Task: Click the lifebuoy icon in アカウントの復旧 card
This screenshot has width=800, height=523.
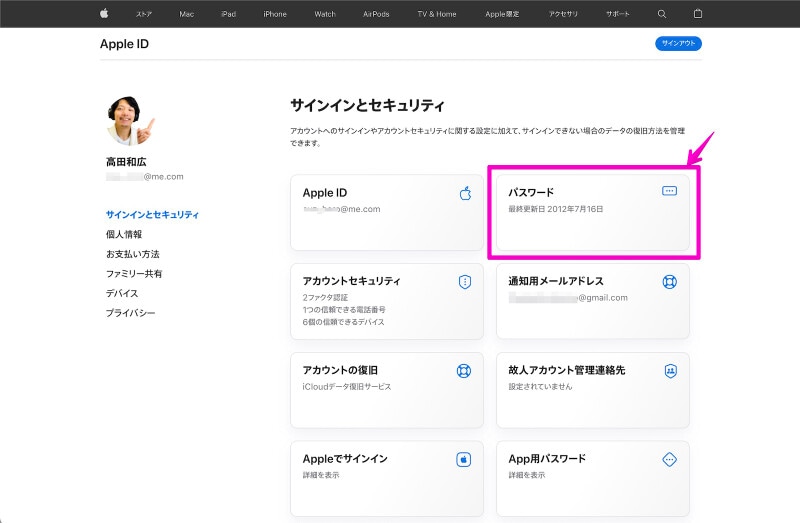Action: click(464, 370)
